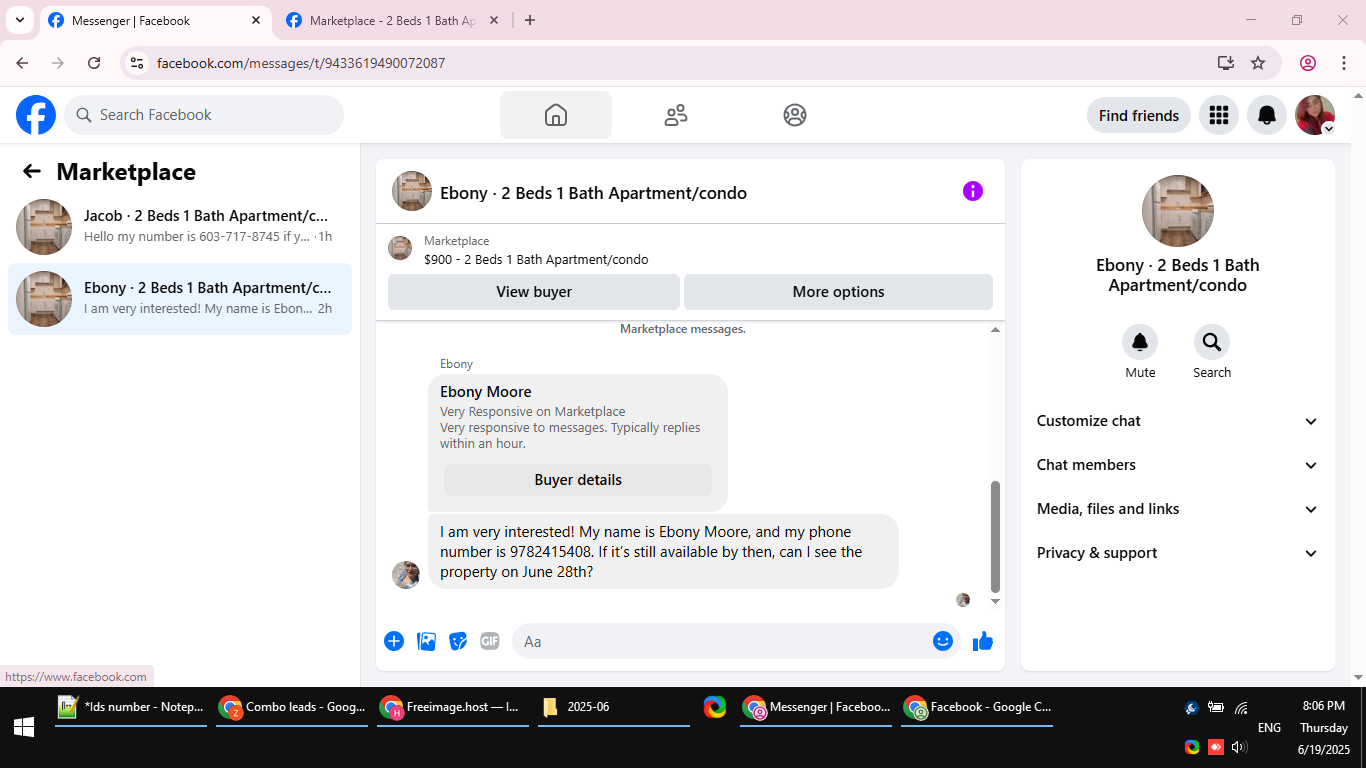Viewport: 1366px width, 768px height.
Task: Reload the page in Chrome
Action: pos(94,63)
